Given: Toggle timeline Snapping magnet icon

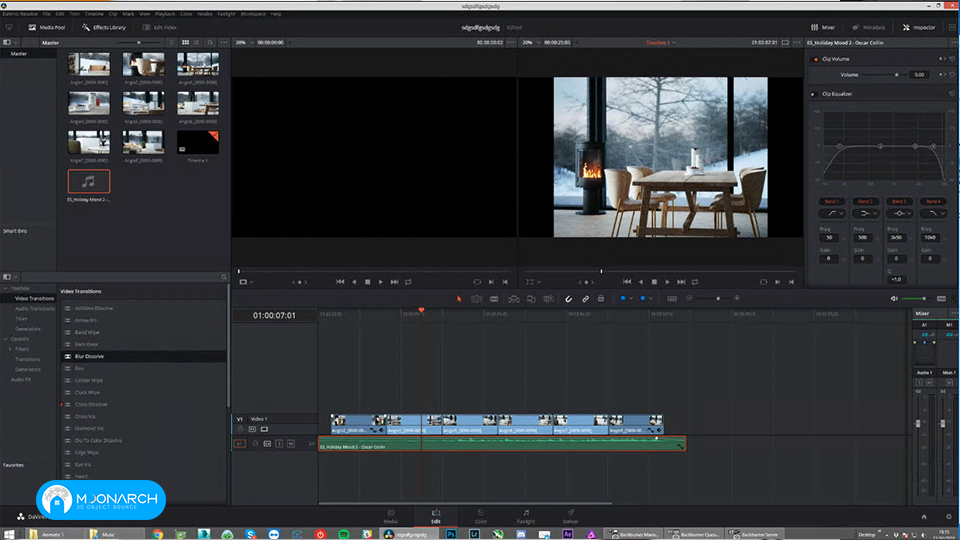Looking at the screenshot, I should click(568, 299).
